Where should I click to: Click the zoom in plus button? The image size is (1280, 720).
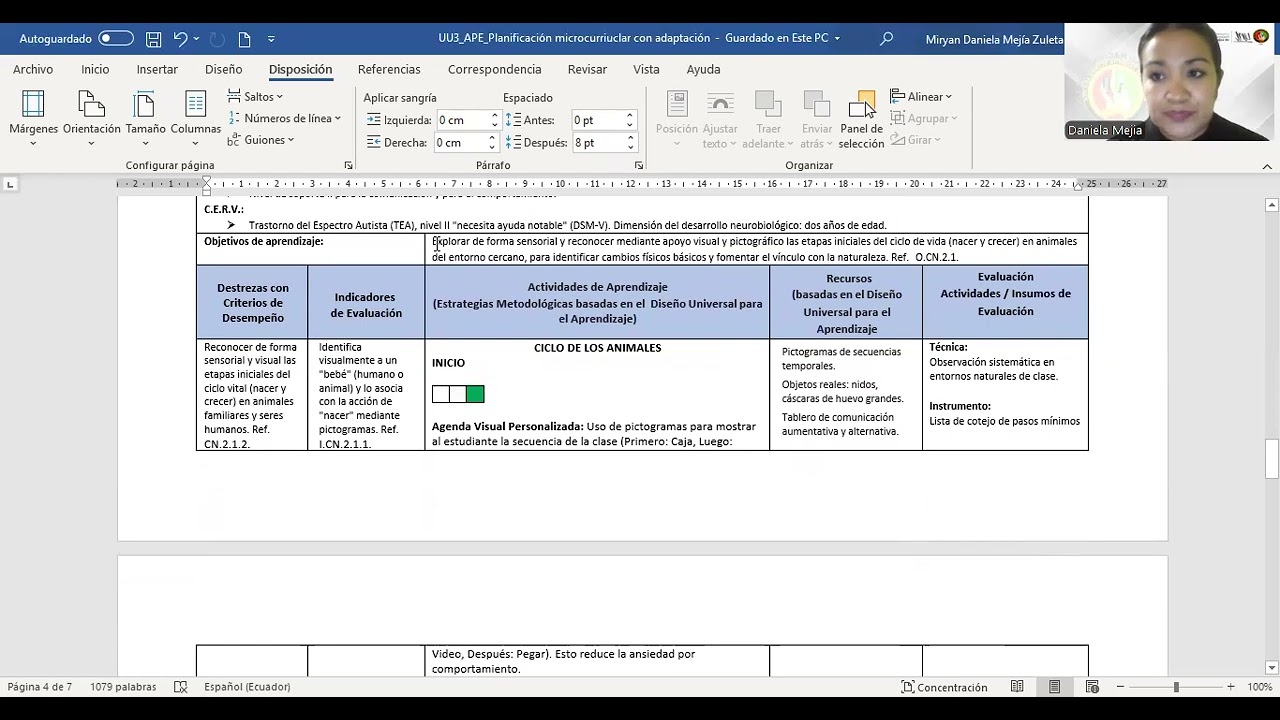[x=1231, y=687]
